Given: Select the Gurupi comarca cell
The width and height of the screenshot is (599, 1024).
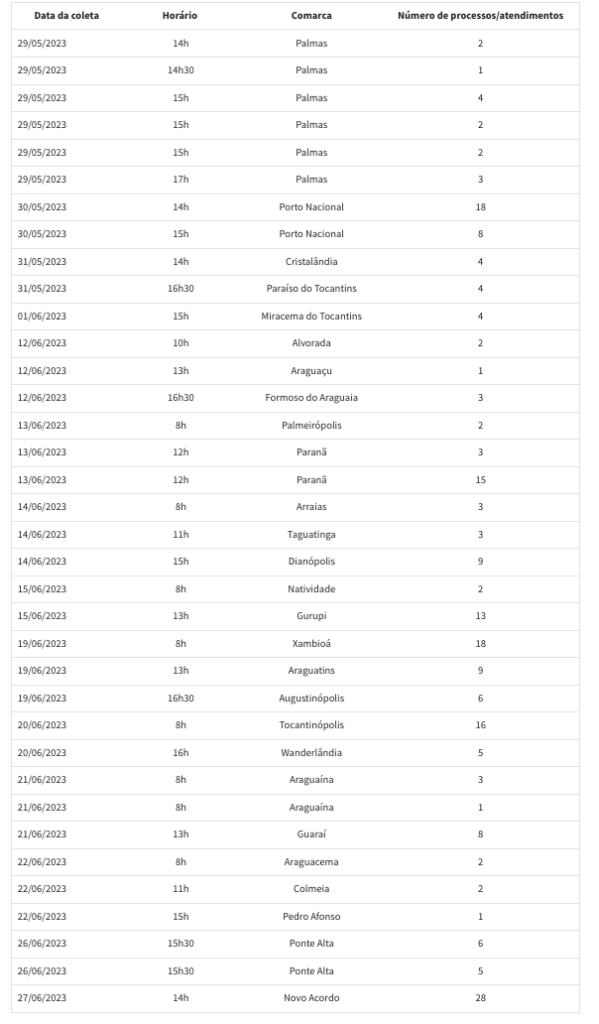Looking at the screenshot, I should click(x=312, y=616).
